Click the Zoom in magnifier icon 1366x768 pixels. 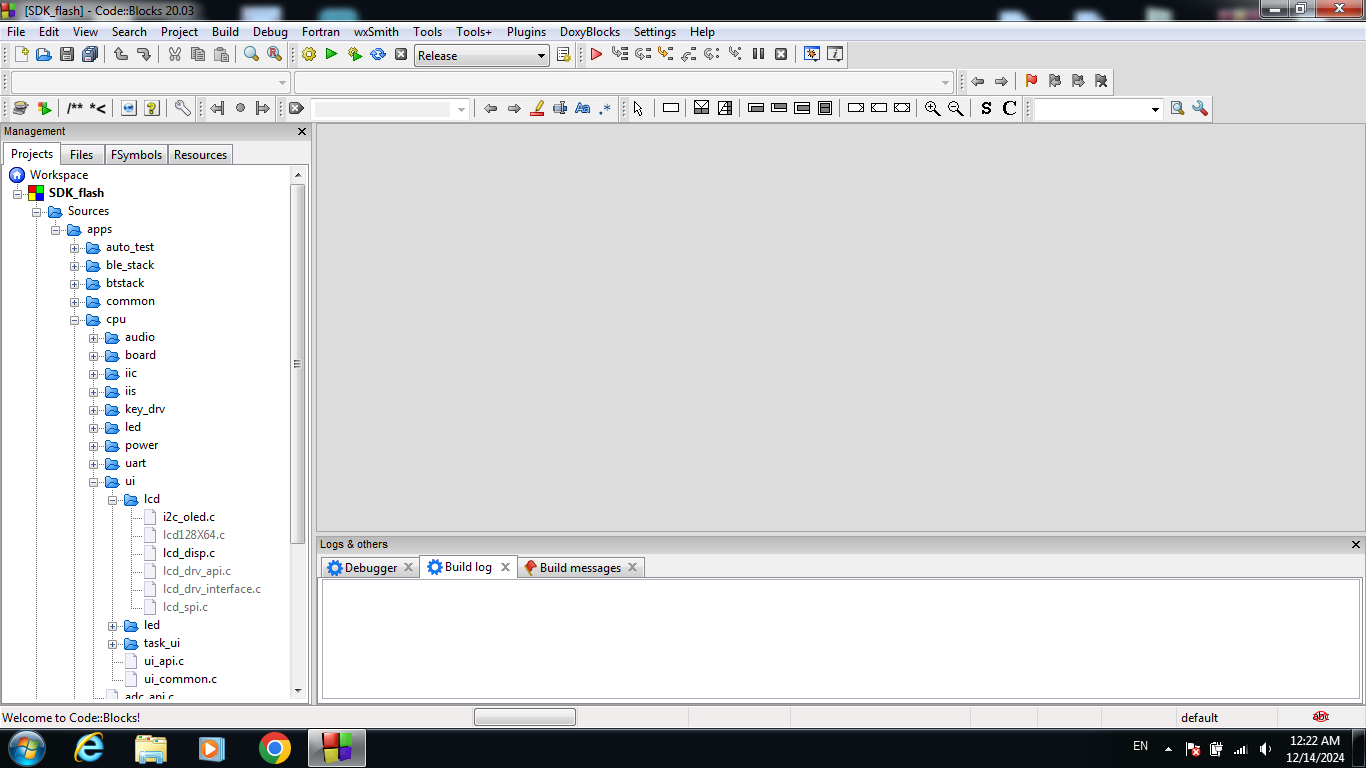pos(932,108)
